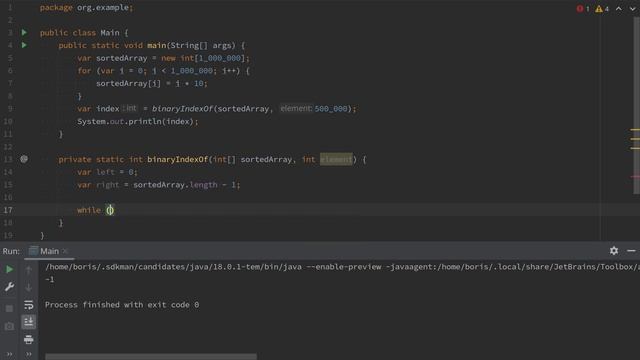Rerun Main with the green play button
Screen dimensions: 640x360
coord(9,269)
